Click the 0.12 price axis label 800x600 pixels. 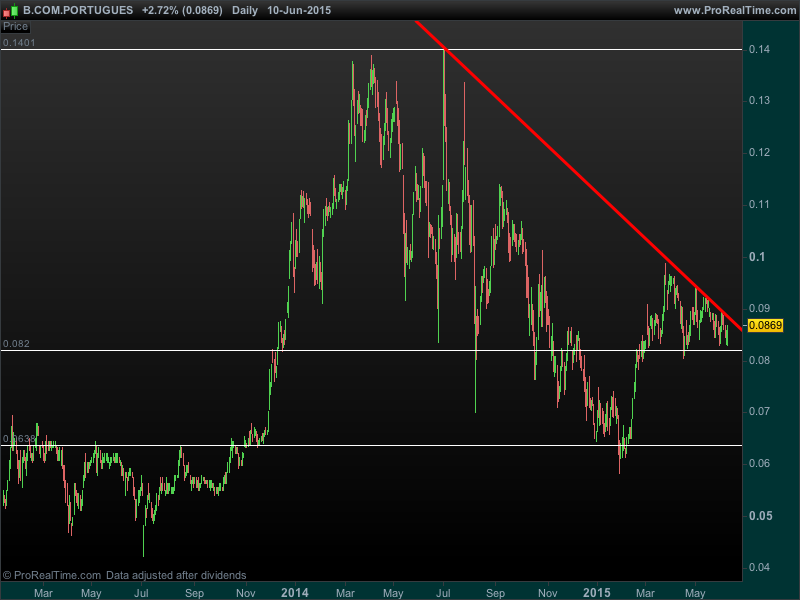coord(759,152)
